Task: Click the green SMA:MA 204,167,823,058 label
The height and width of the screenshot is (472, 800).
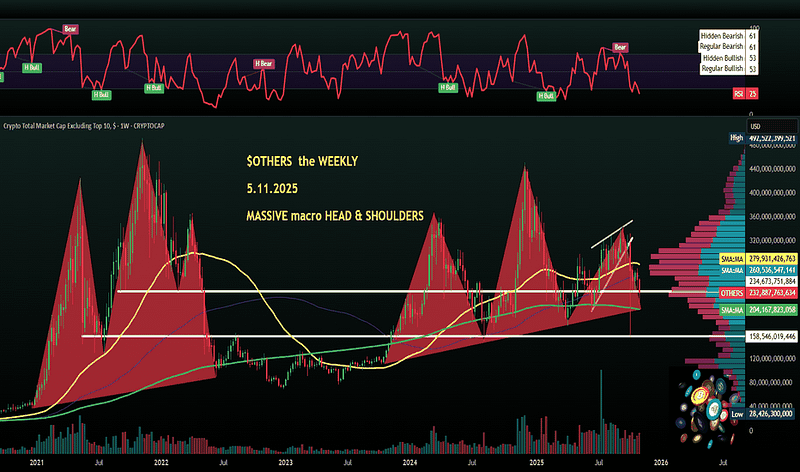Action: point(758,310)
